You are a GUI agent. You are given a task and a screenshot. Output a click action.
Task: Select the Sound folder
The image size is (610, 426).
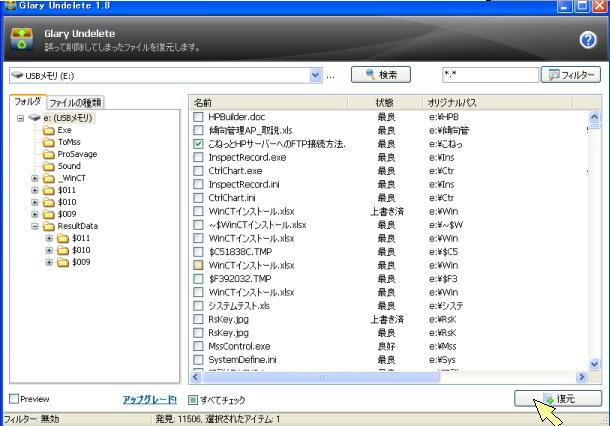(69, 166)
